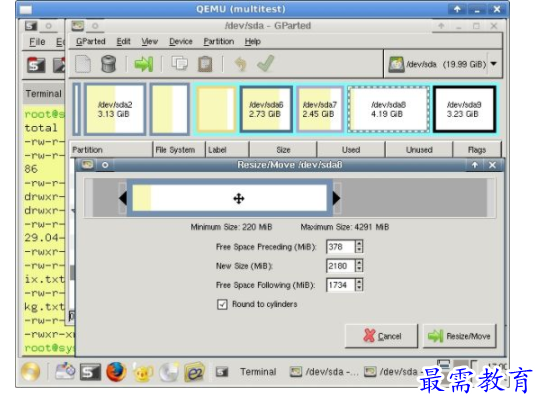This screenshot has width=541, height=412.
Task: Open the Device menu
Action: (x=180, y=41)
